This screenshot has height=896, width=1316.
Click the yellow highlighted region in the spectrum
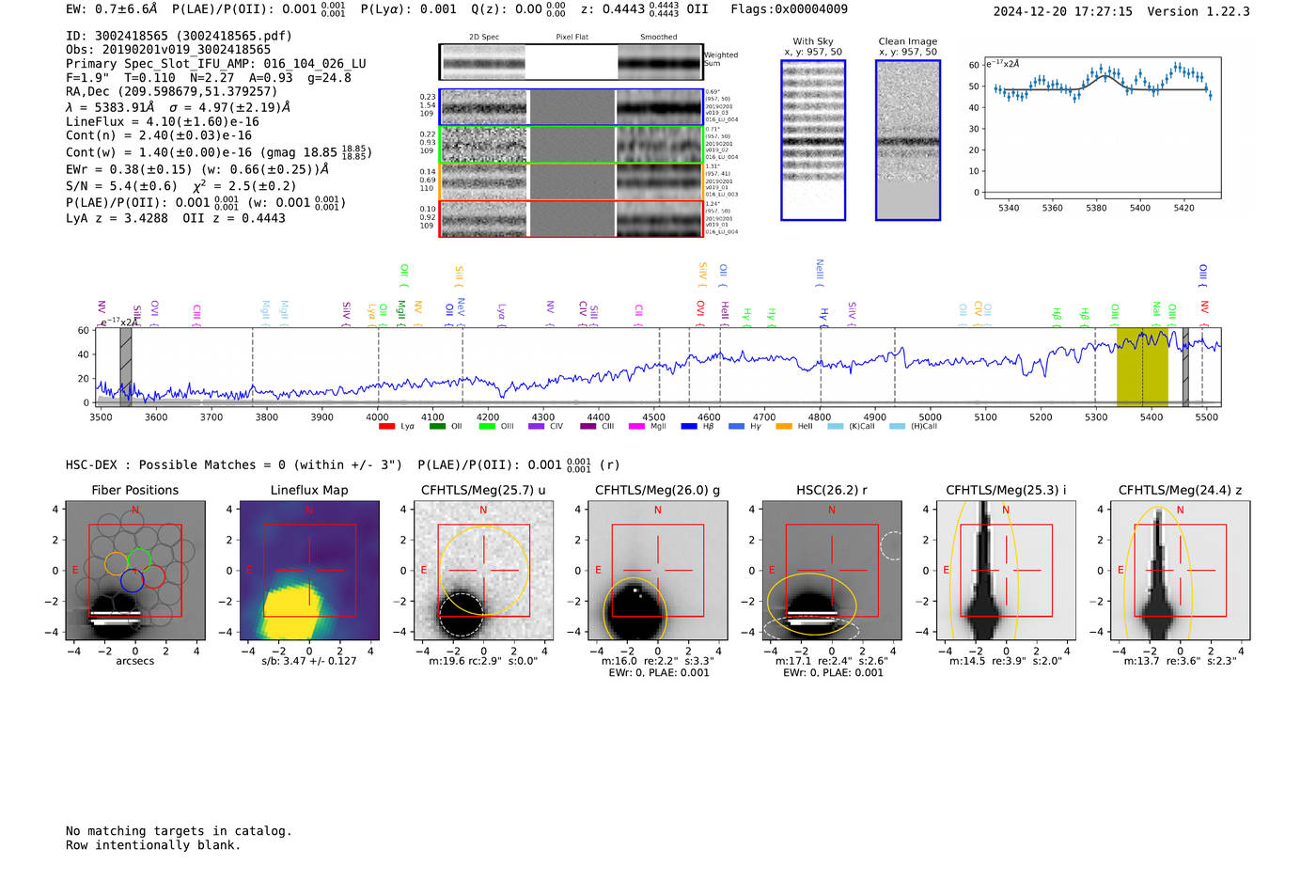1142,368
